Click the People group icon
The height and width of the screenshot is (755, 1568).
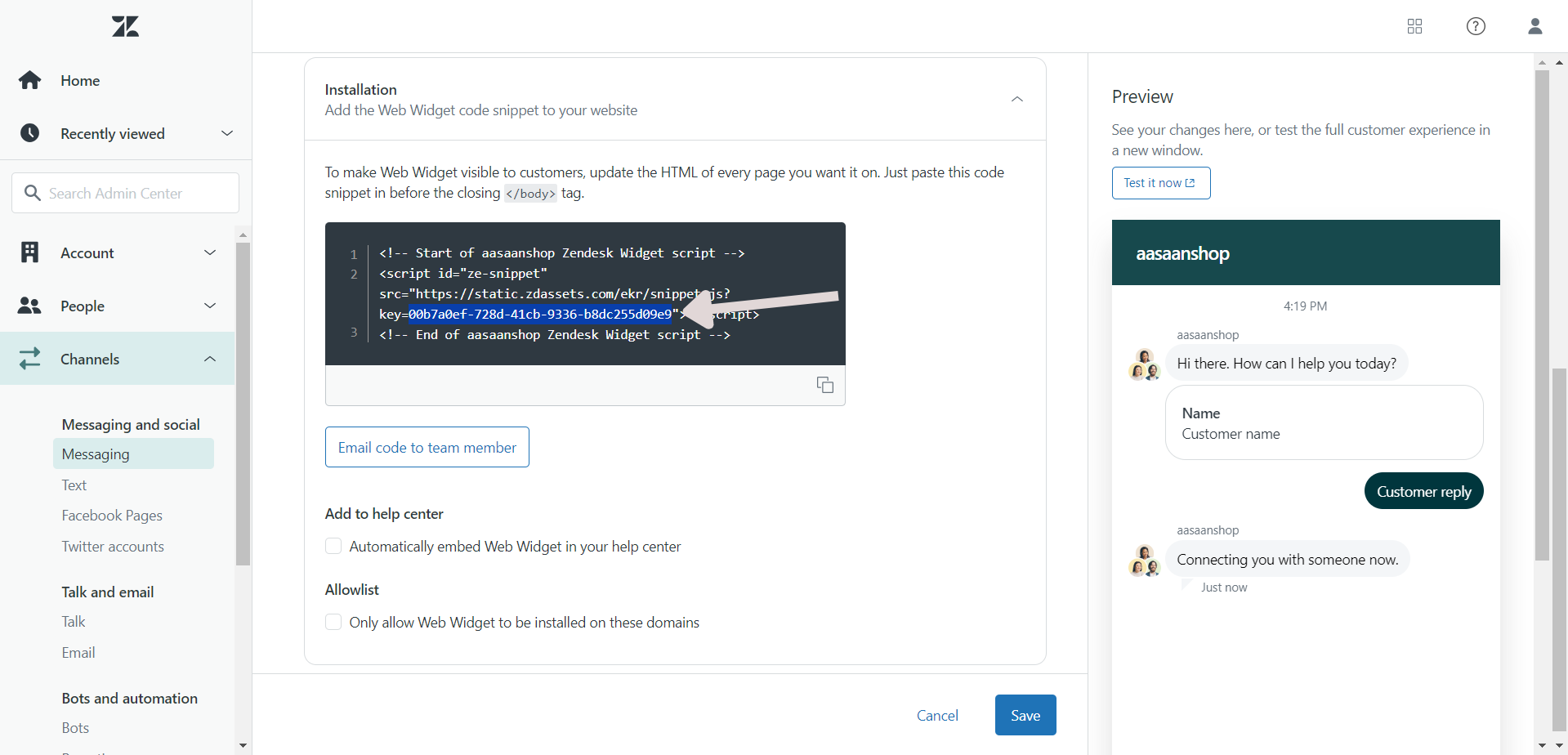point(30,306)
